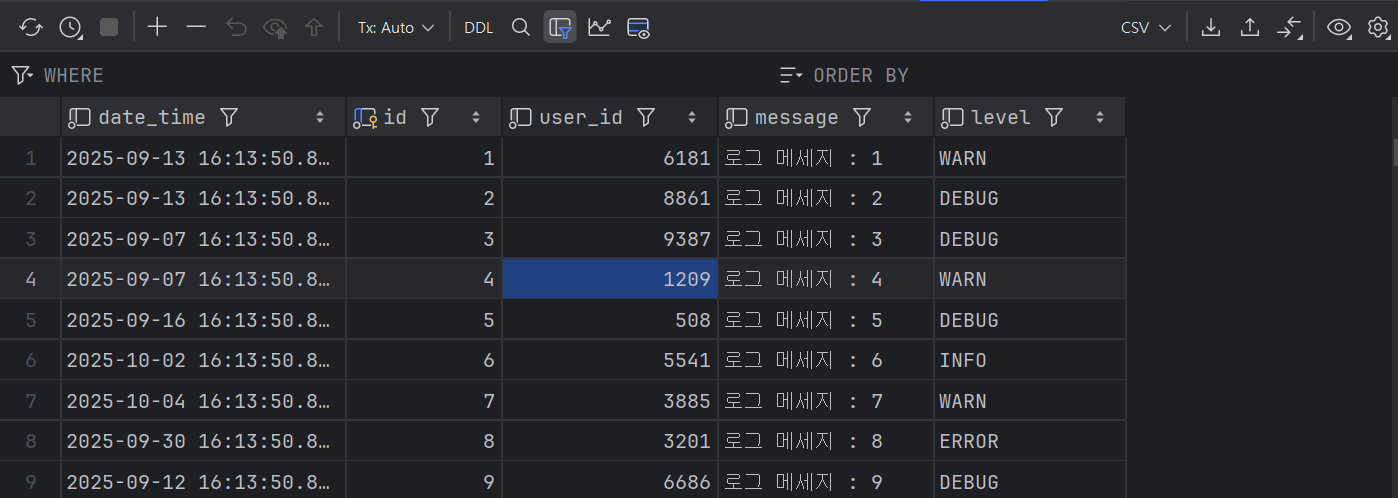The image size is (1398, 498).
Task: Show the chart view icon
Action: click(599, 28)
